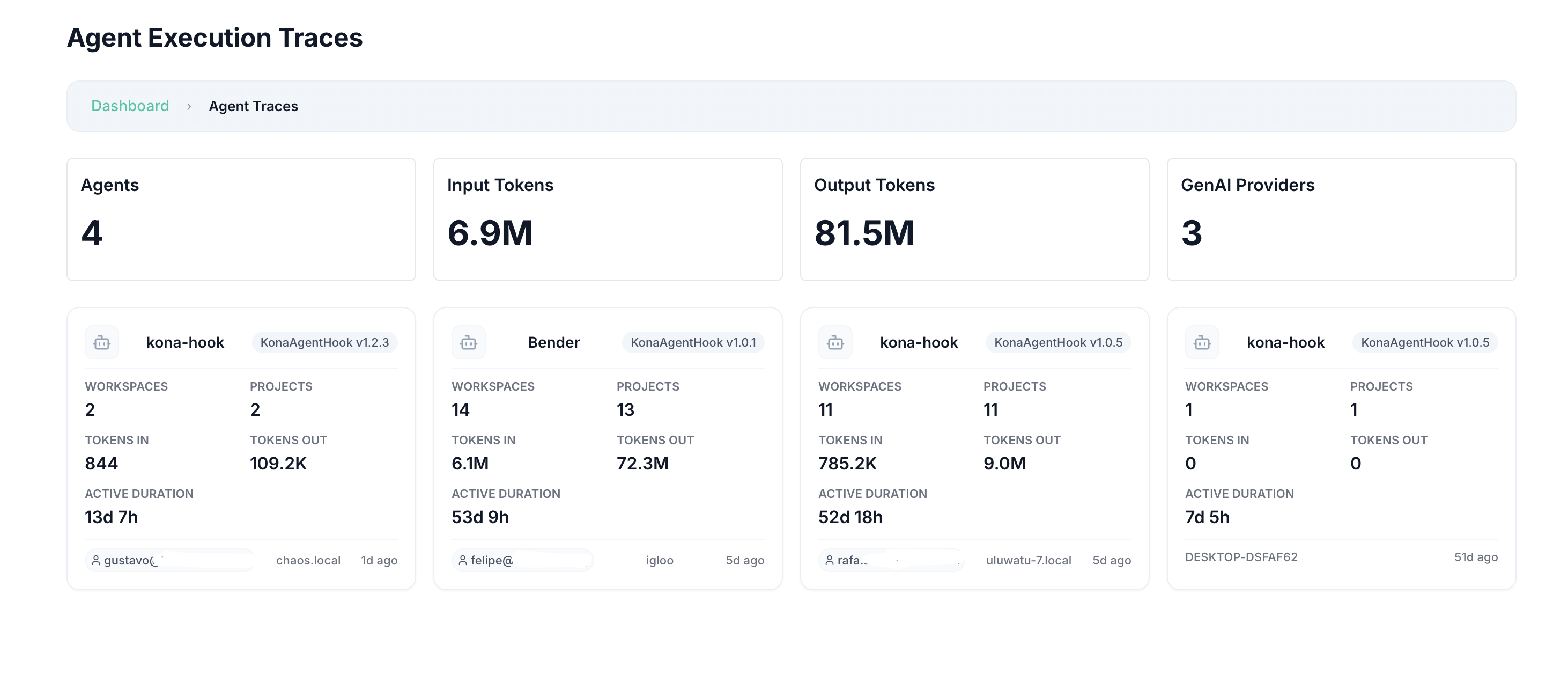Click the Agent Execution Traces page heading
Screen dimensions: 1568x675
tap(215, 38)
